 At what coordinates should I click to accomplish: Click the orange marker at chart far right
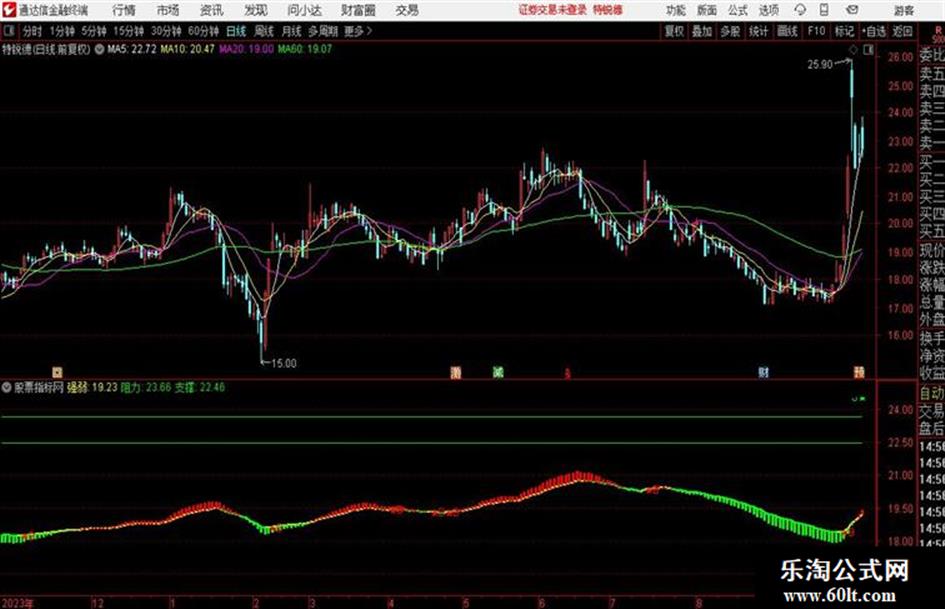pyautogui.click(x=859, y=372)
